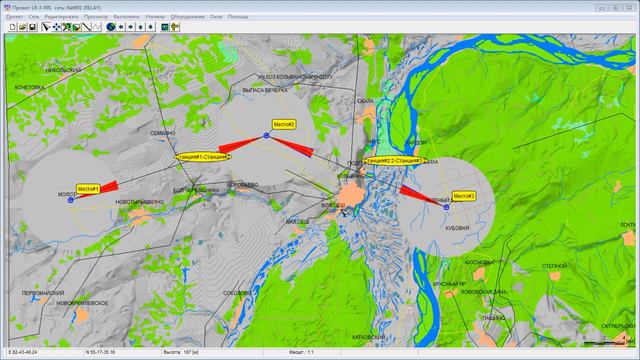
Task: Open the Окна menu
Action: pyautogui.click(x=216, y=17)
